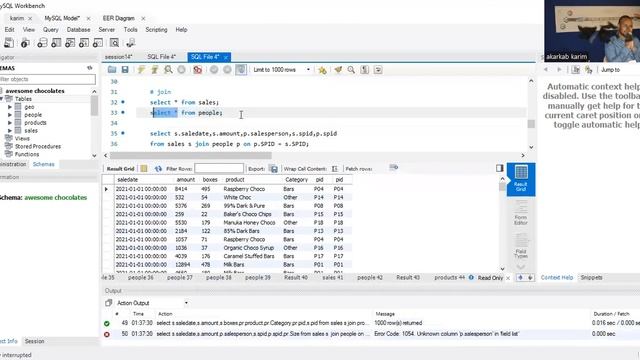Switch to the EER Diagram tab
The image size is (640, 360).
118,18
